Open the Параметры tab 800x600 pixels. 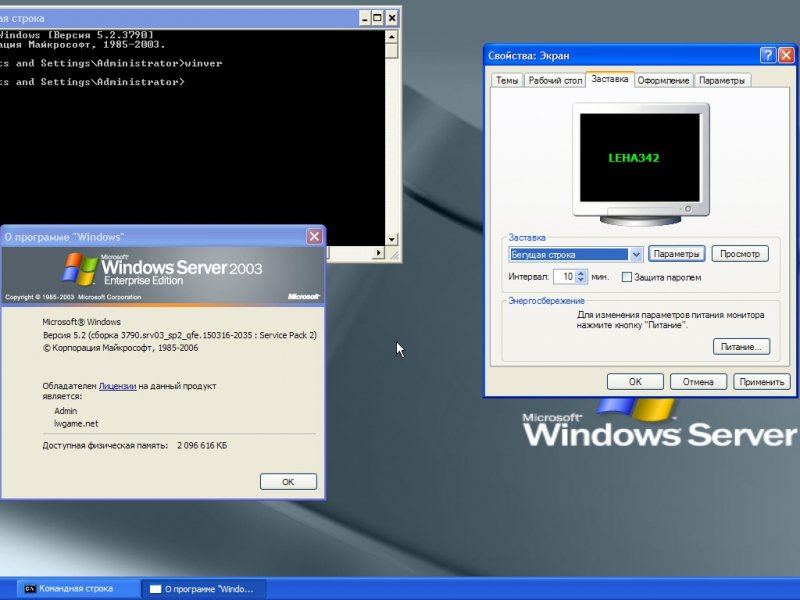pyautogui.click(x=721, y=81)
